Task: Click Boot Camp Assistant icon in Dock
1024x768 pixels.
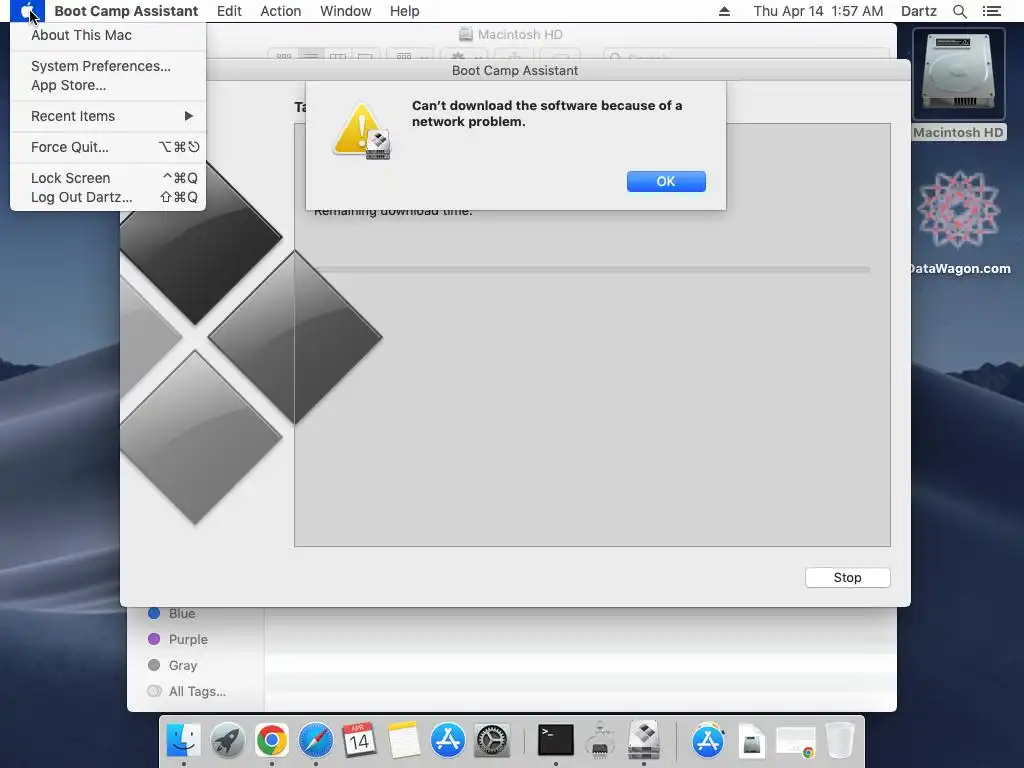Action: point(644,741)
